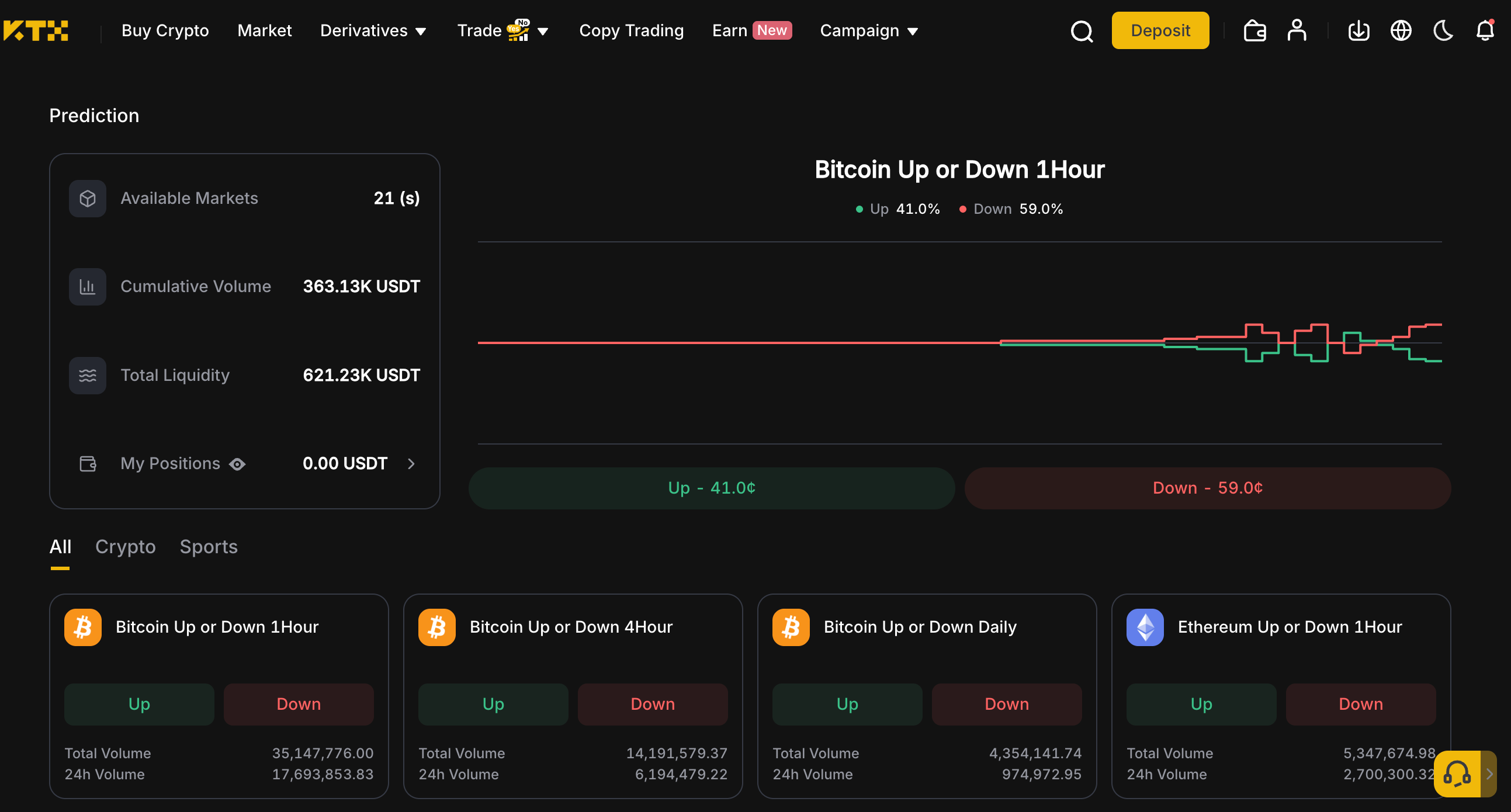The image size is (1511, 812).
Task: Click the Bitcoin icon on 4Hour card
Action: click(x=437, y=627)
